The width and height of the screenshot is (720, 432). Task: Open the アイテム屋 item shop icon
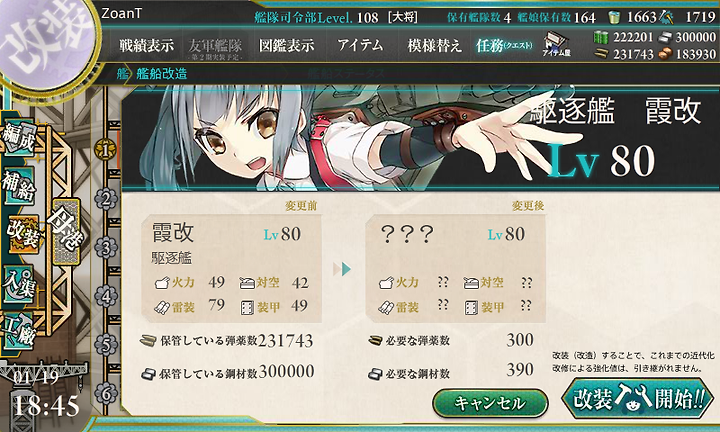tap(556, 45)
